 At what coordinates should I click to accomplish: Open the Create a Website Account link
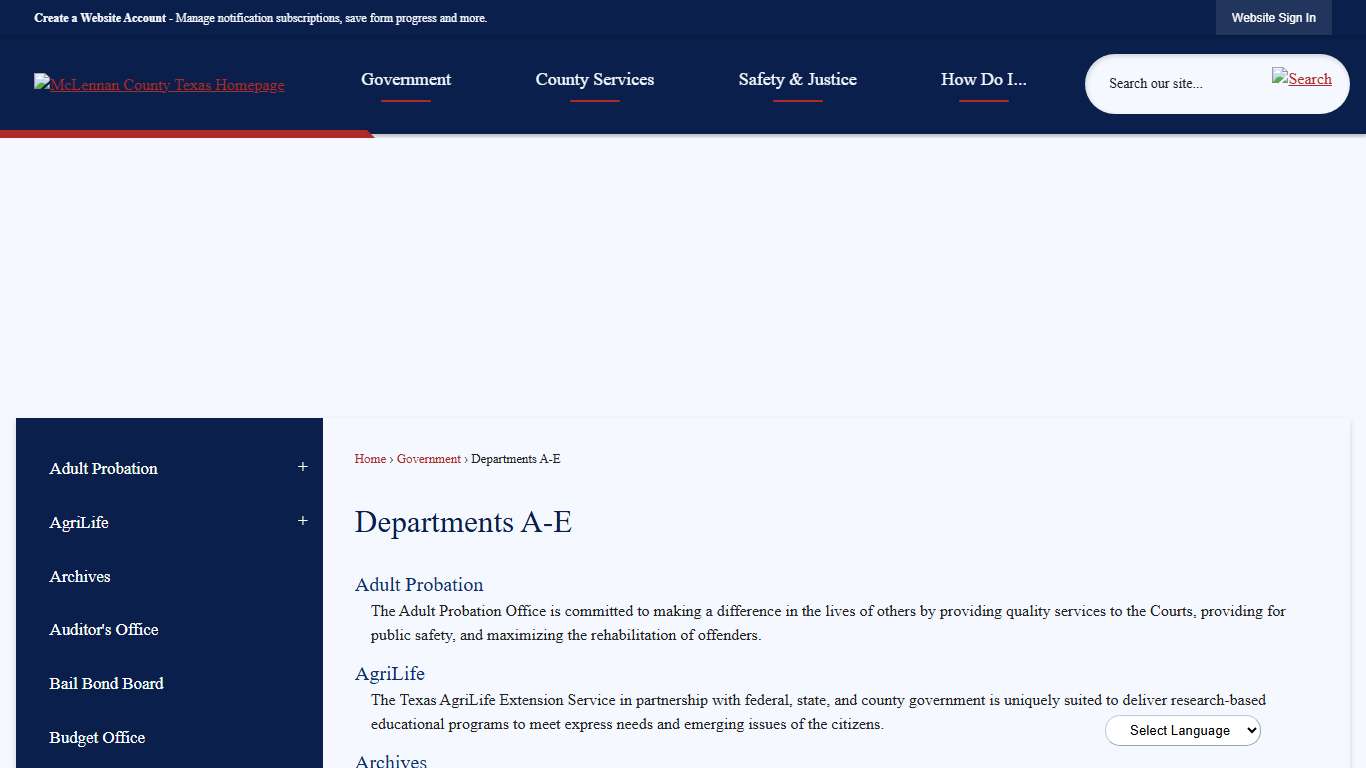click(99, 17)
